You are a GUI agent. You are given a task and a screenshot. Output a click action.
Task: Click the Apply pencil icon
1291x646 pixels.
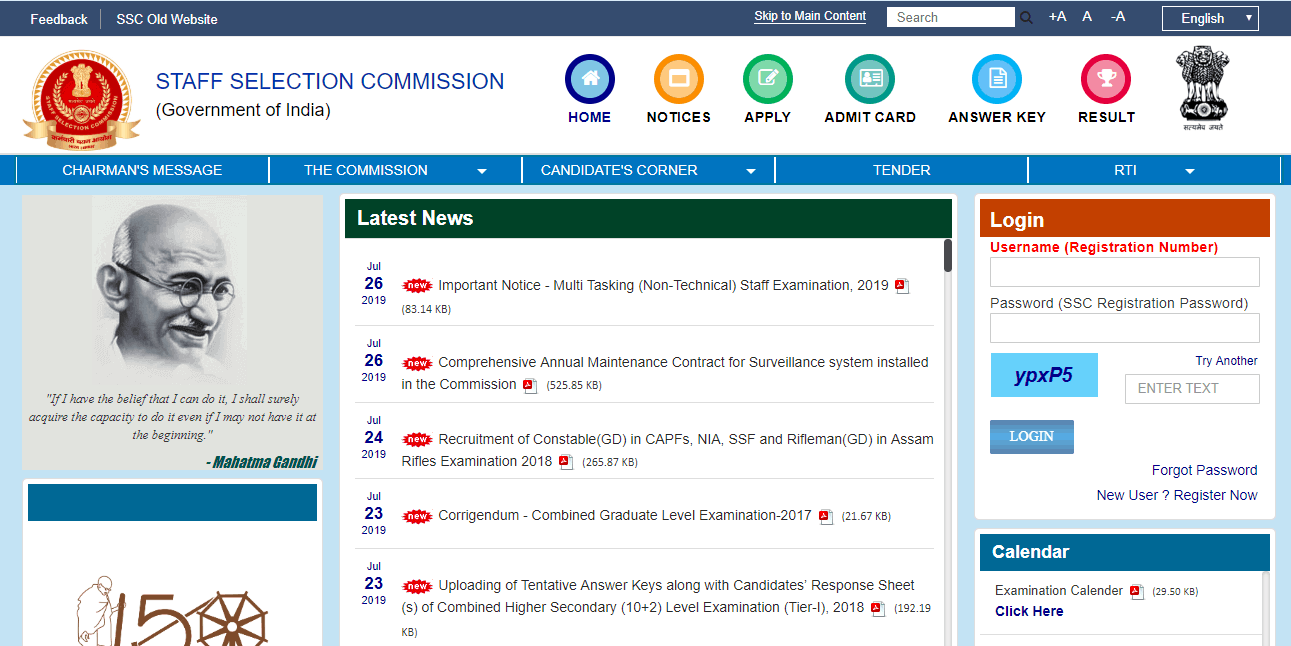(x=767, y=80)
